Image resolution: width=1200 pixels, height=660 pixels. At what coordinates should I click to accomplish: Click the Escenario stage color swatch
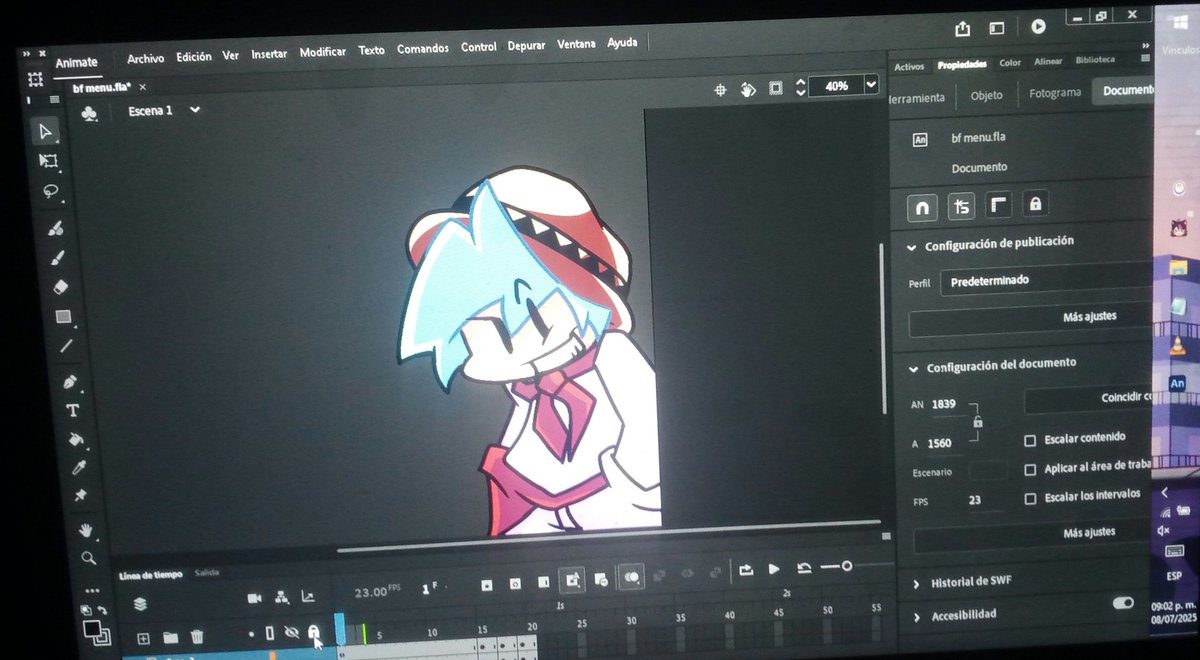point(988,470)
